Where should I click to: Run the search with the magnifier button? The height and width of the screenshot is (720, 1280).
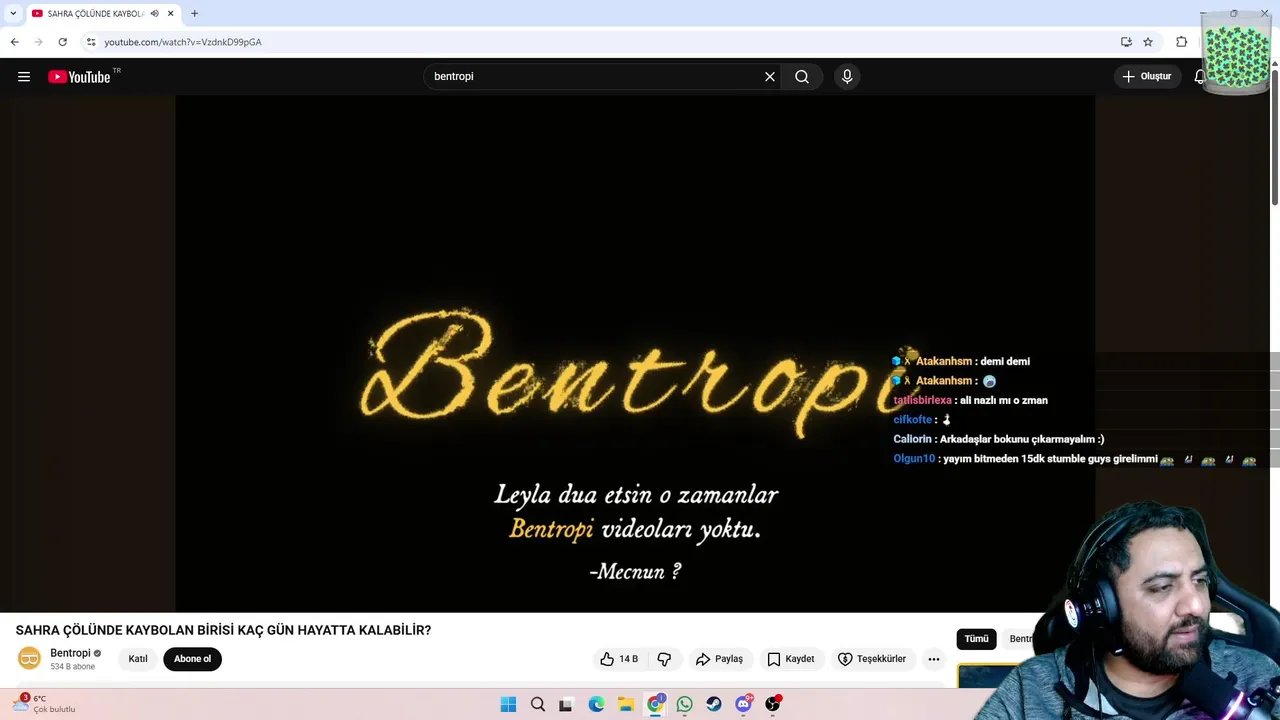point(802,77)
